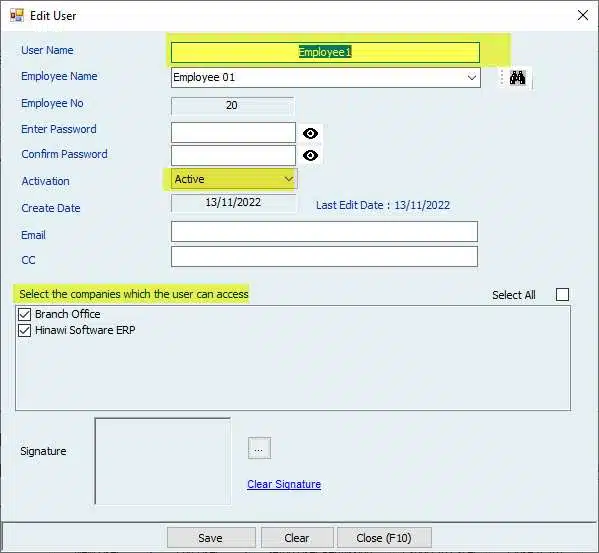
Task: Click the CC input field
Action: 324,256
